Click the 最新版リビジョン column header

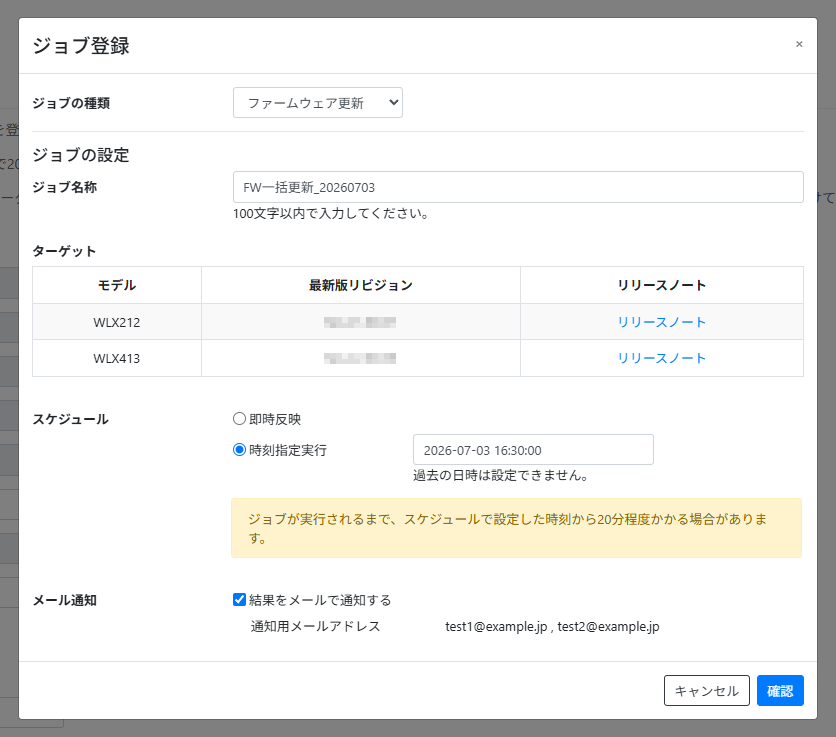tap(361, 285)
